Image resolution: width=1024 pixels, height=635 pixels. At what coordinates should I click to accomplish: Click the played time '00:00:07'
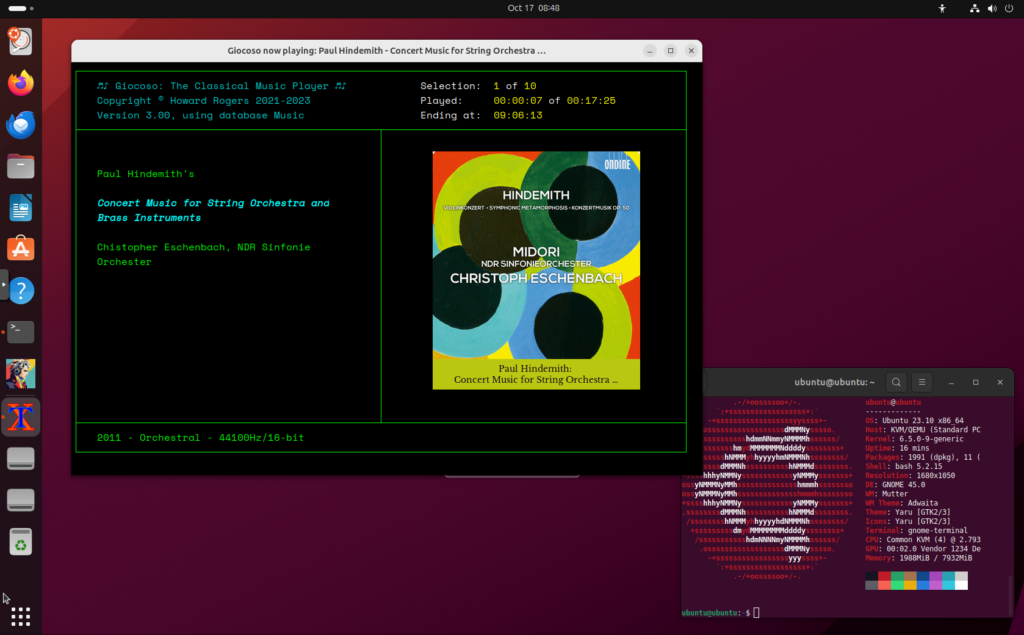pyautogui.click(x=518, y=101)
